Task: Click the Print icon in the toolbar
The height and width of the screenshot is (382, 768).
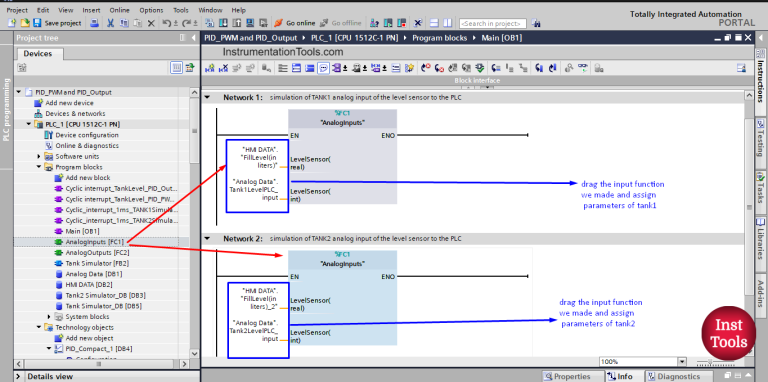Action: coord(95,23)
